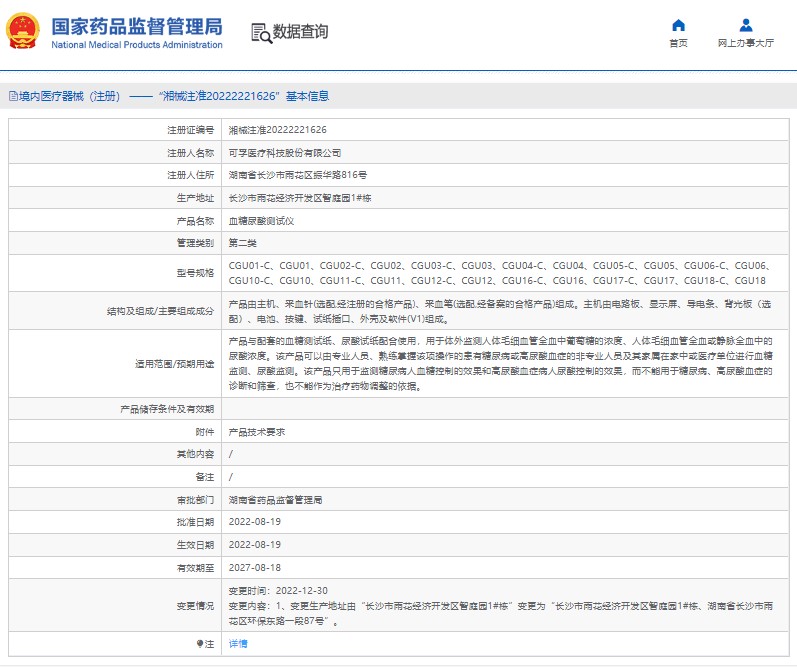
Task: Click the 变更情况 row label
Action: 195,605
